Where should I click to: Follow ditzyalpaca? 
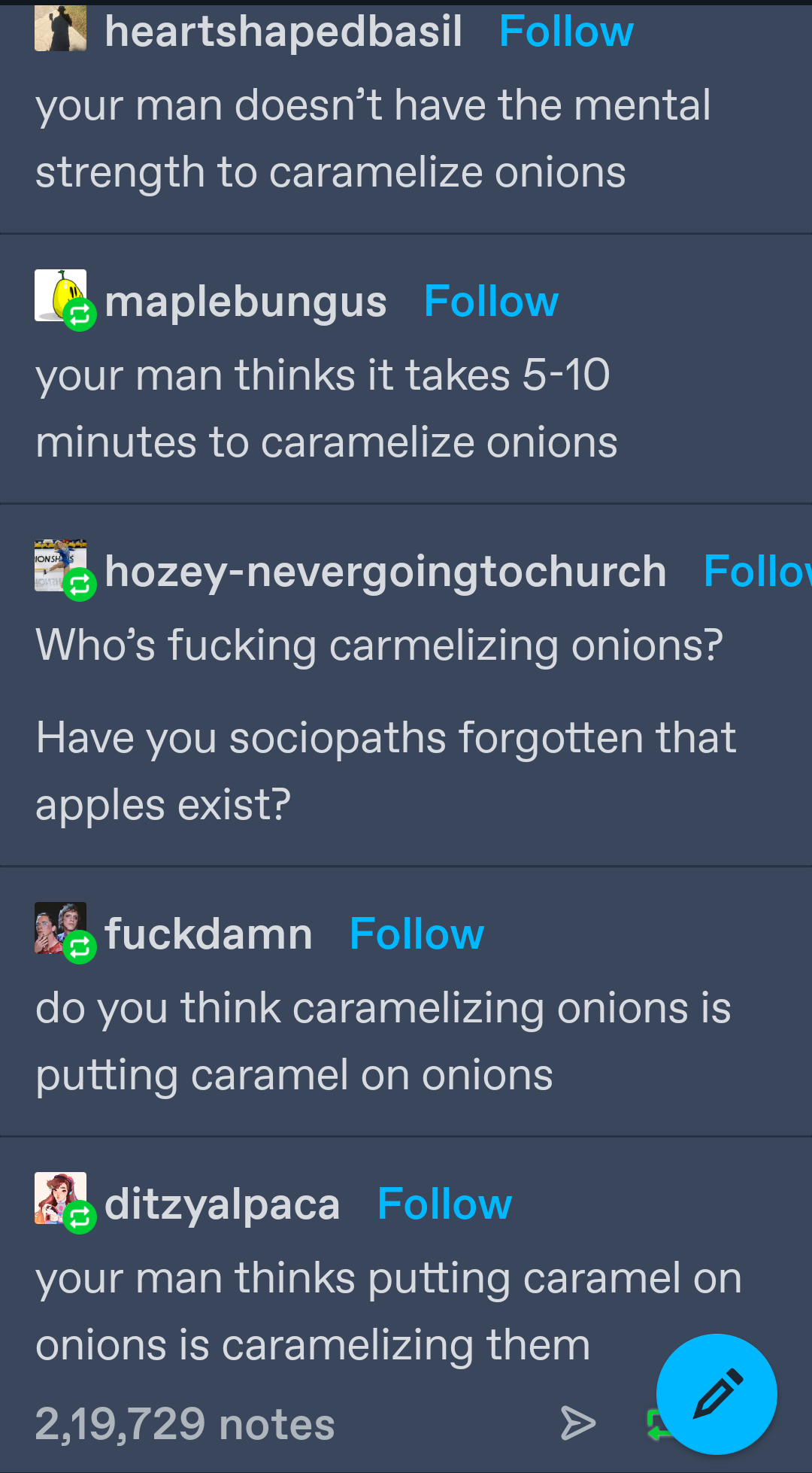pyautogui.click(x=444, y=1204)
